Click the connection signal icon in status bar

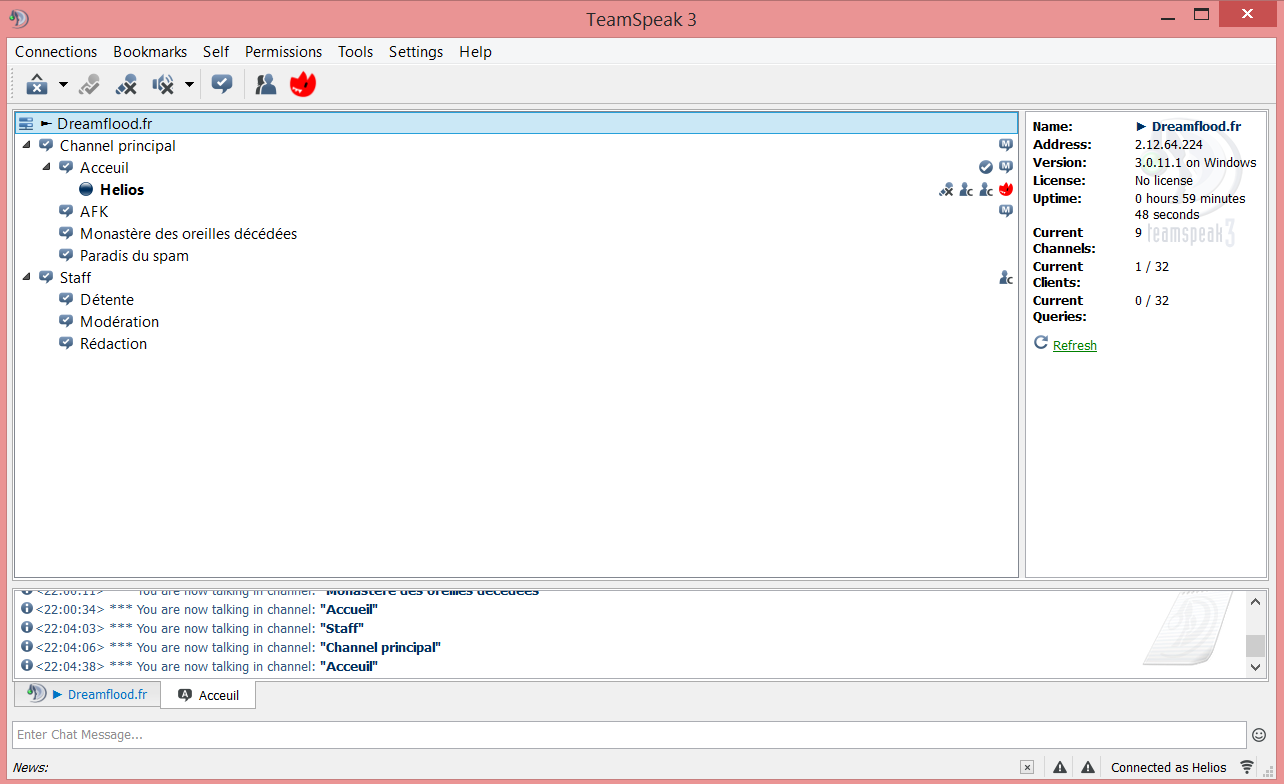click(x=1247, y=767)
